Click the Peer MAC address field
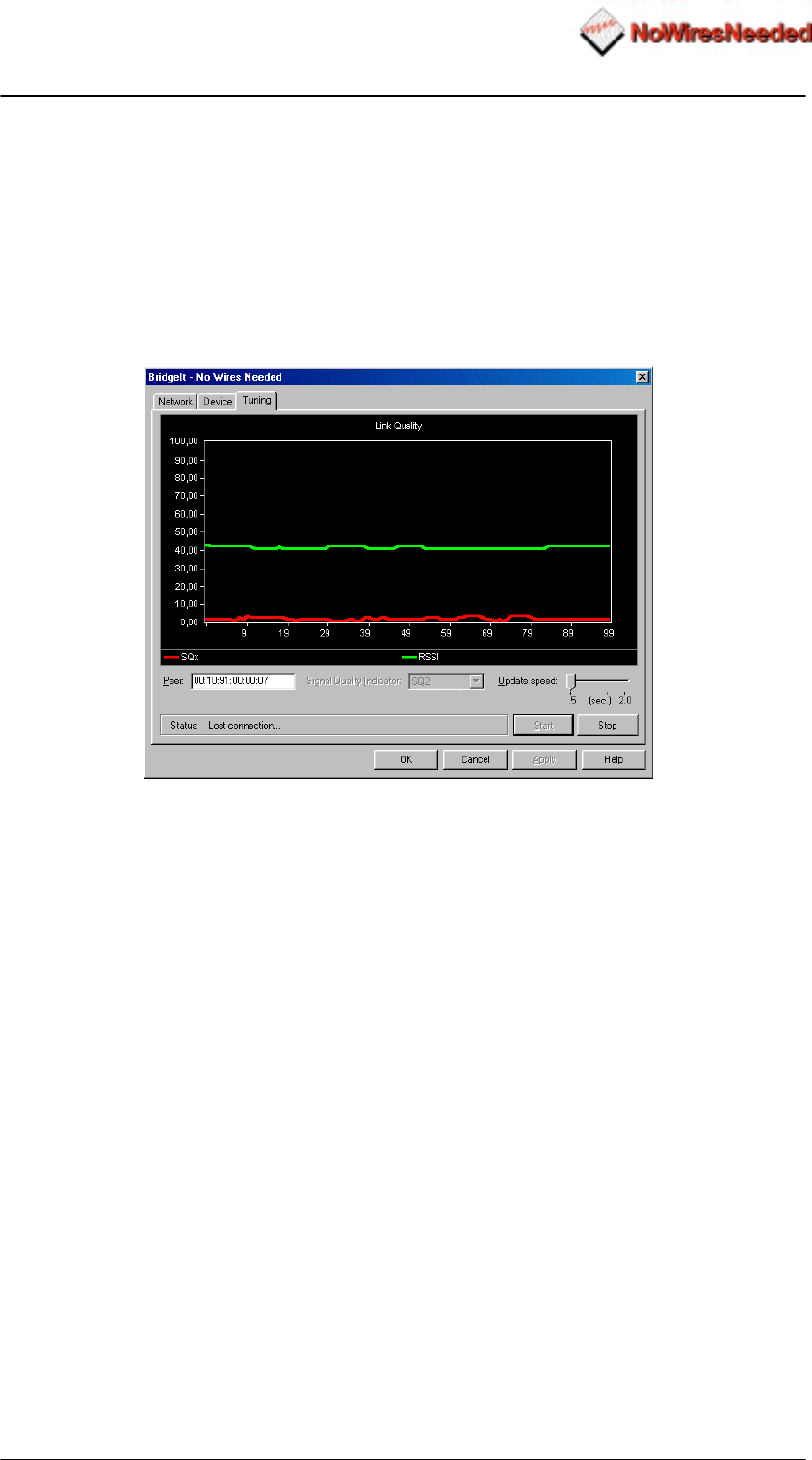The width and height of the screenshot is (812, 1460). click(243, 680)
